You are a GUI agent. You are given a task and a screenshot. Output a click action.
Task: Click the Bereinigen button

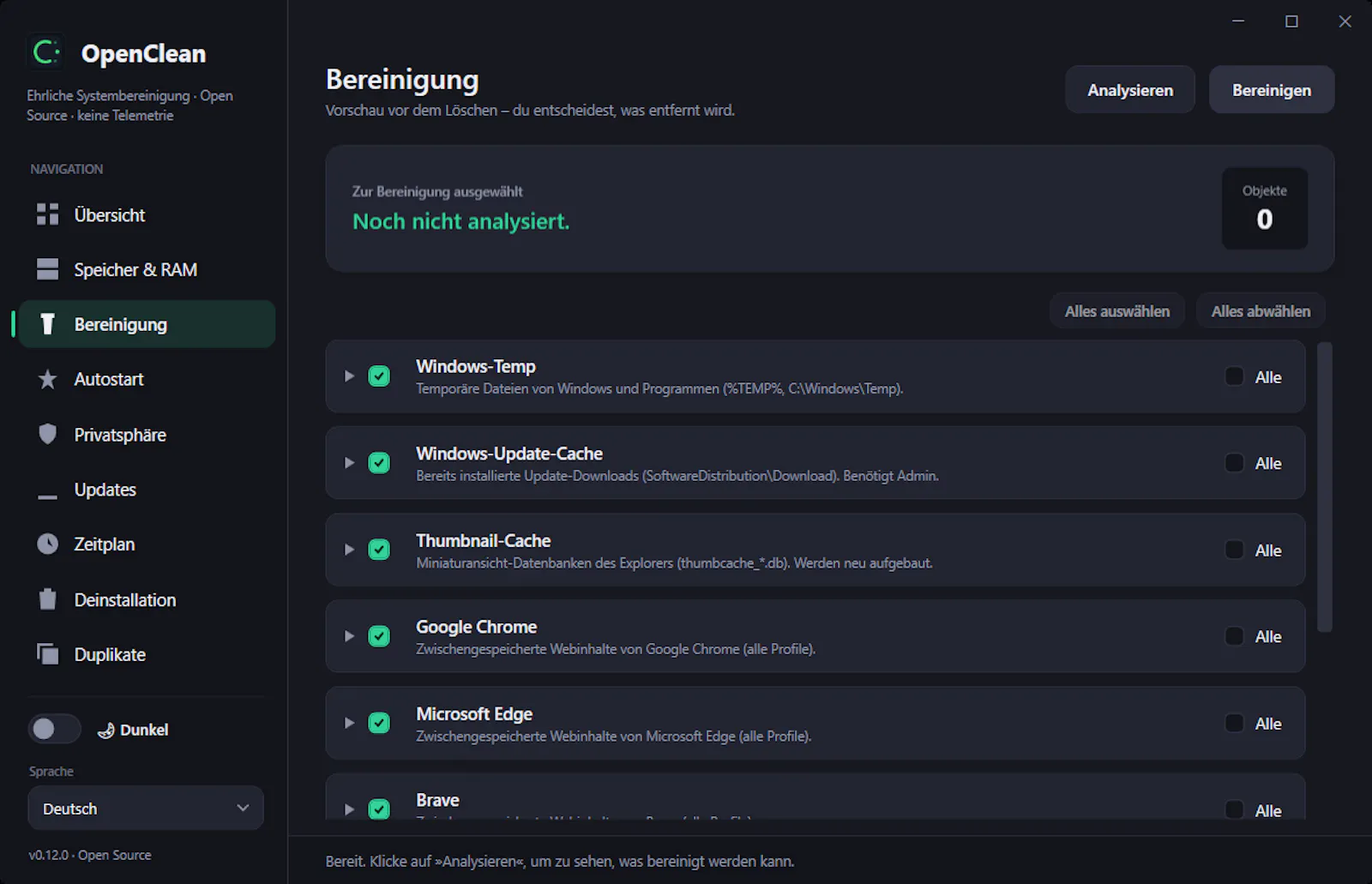click(1272, 90)
